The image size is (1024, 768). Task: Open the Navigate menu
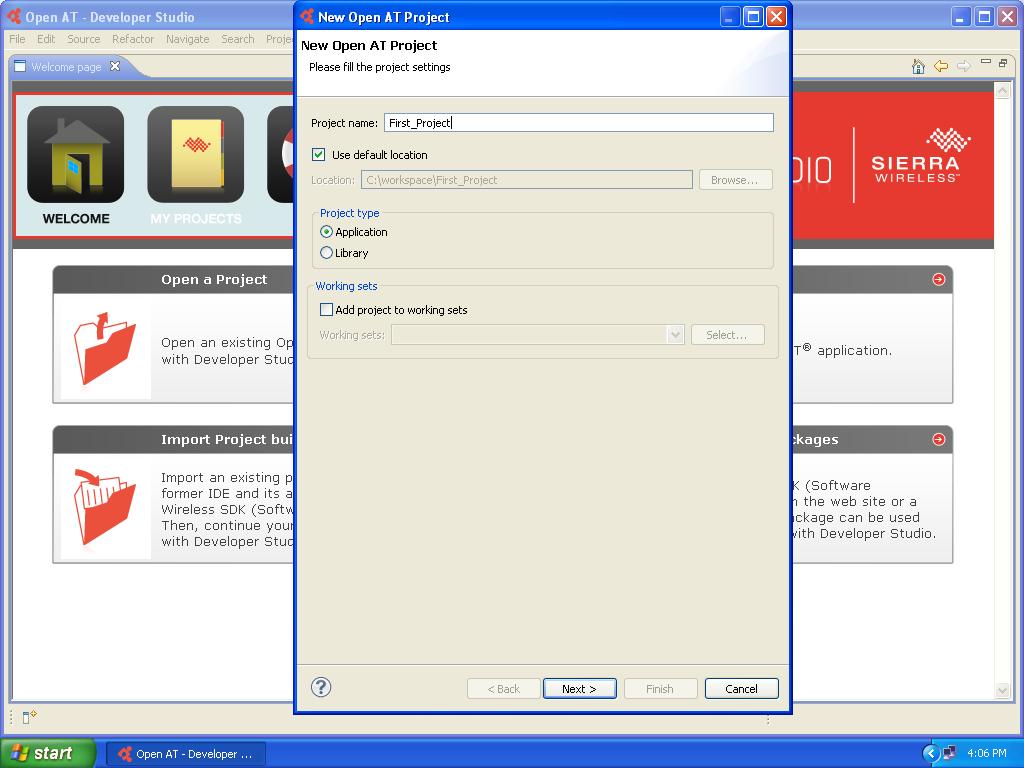coord(187,39)
